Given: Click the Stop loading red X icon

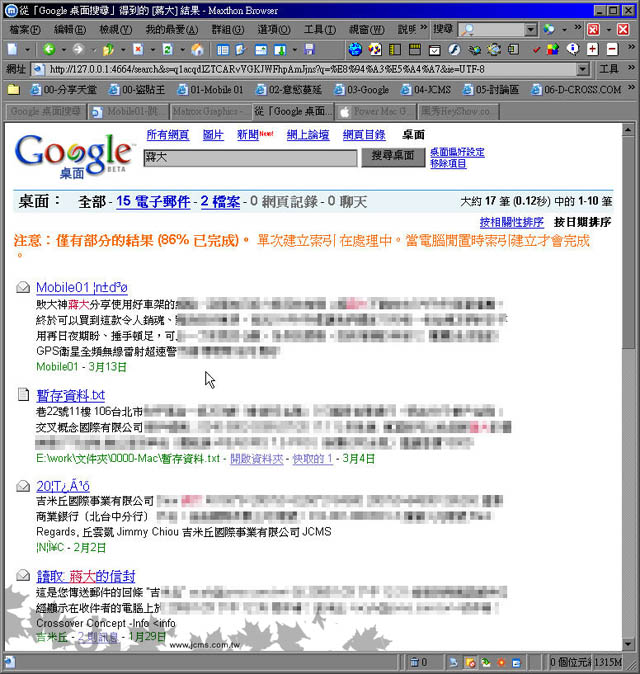Looking at the screenshot, I should click(x=138, y=50).
